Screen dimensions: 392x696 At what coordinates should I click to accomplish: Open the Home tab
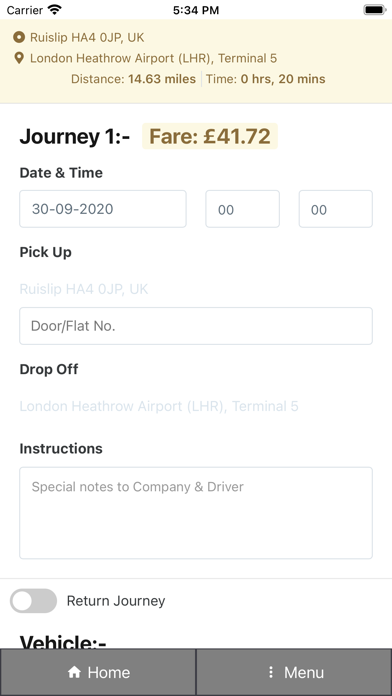click(x=98, y=672)
